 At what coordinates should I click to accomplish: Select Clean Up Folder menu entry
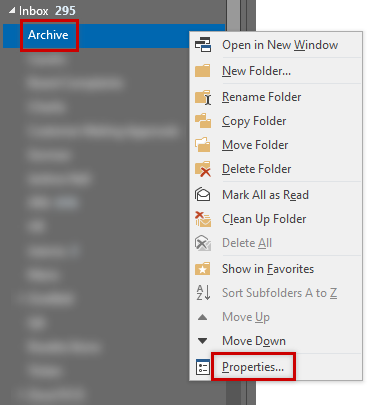(x=264, y=219)
